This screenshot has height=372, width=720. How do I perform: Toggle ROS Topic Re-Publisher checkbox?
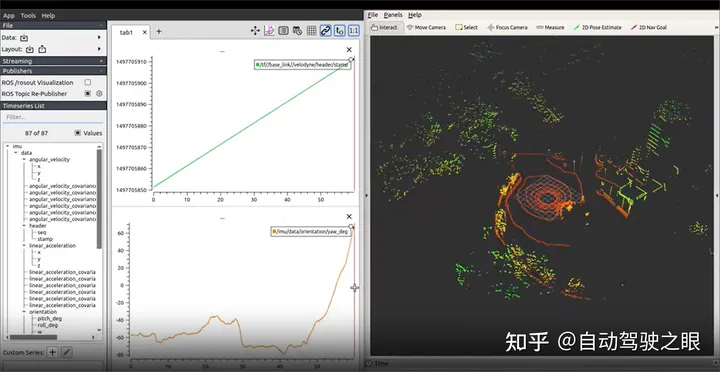(x=88, y=94)
